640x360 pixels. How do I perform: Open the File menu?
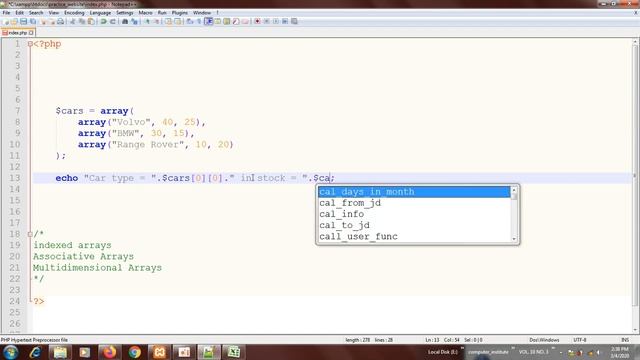pyautogui.click(x=6, y=13)
